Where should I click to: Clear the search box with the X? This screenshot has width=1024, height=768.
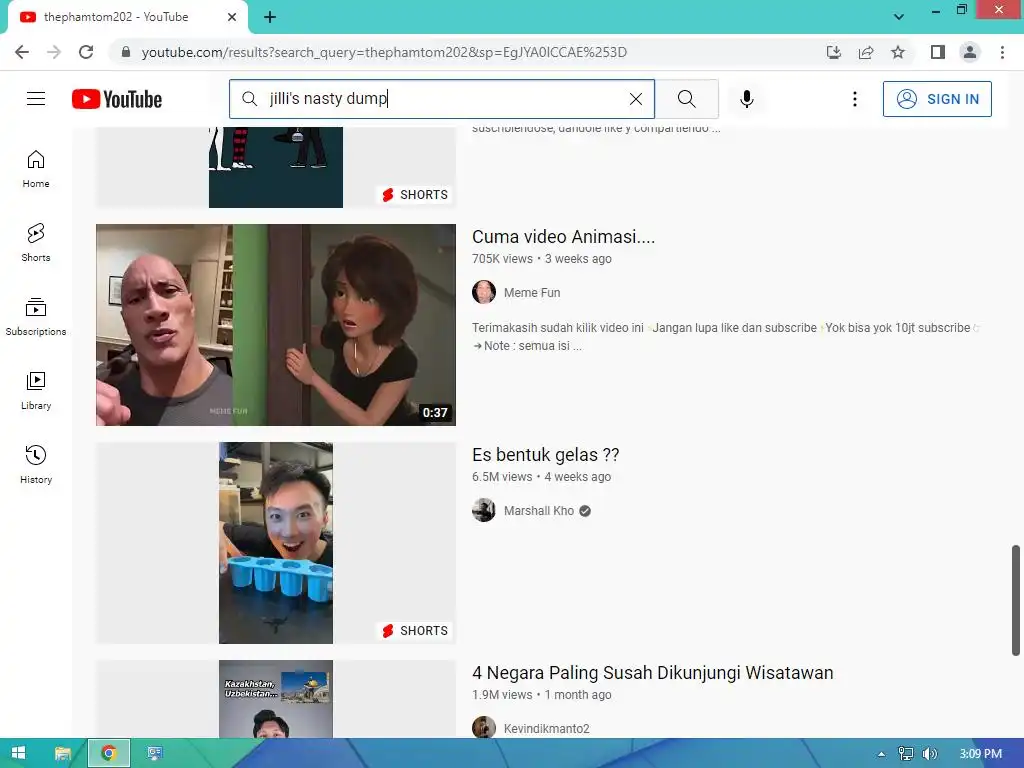635,99
